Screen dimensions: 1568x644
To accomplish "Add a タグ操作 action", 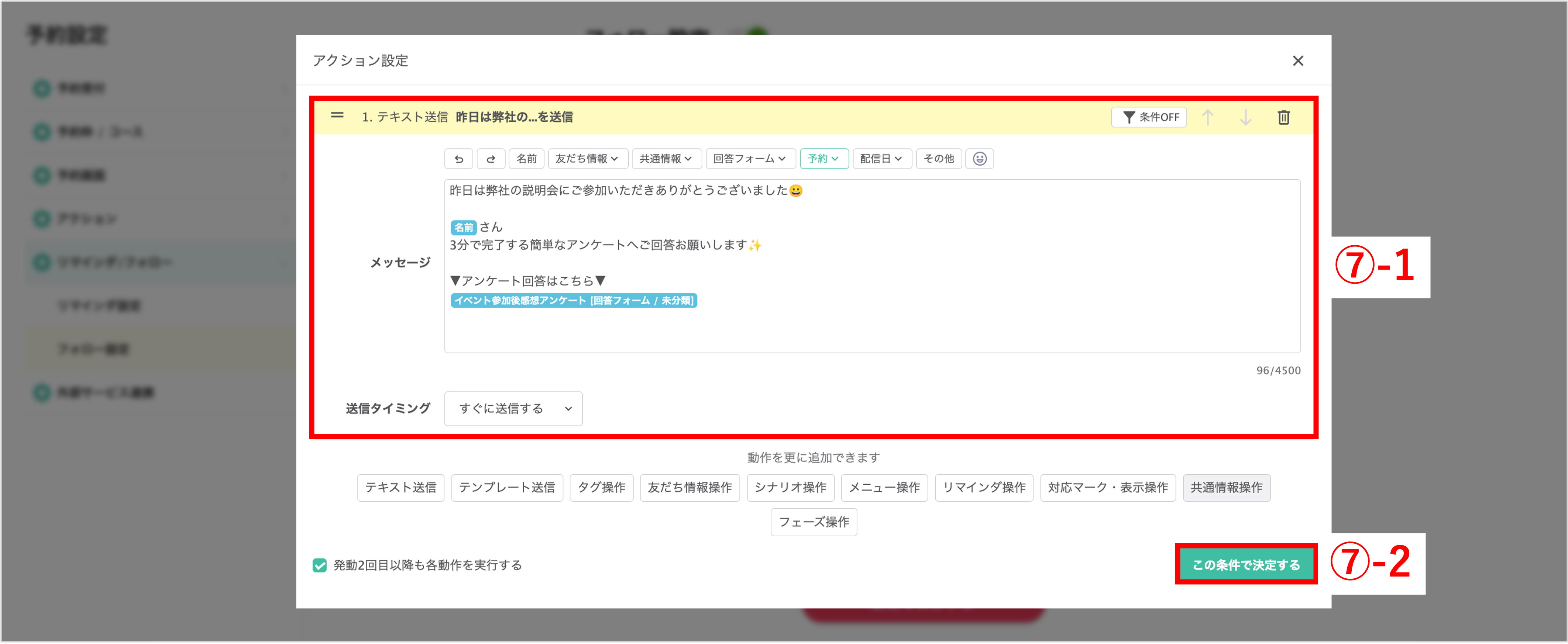I will (601, 488).
